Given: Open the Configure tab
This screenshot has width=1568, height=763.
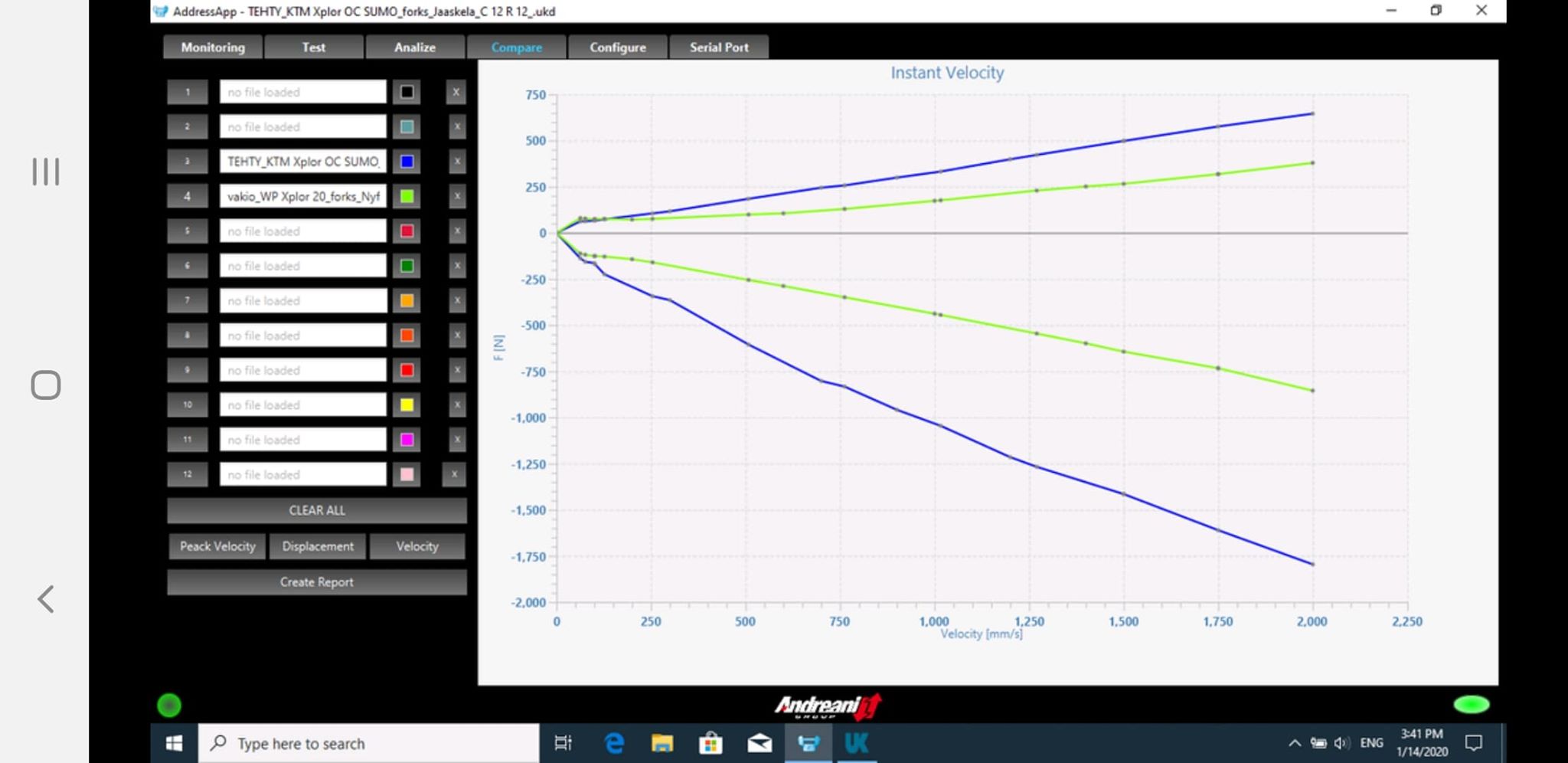Looking at the screenshot, I should (x=617, y=47).
